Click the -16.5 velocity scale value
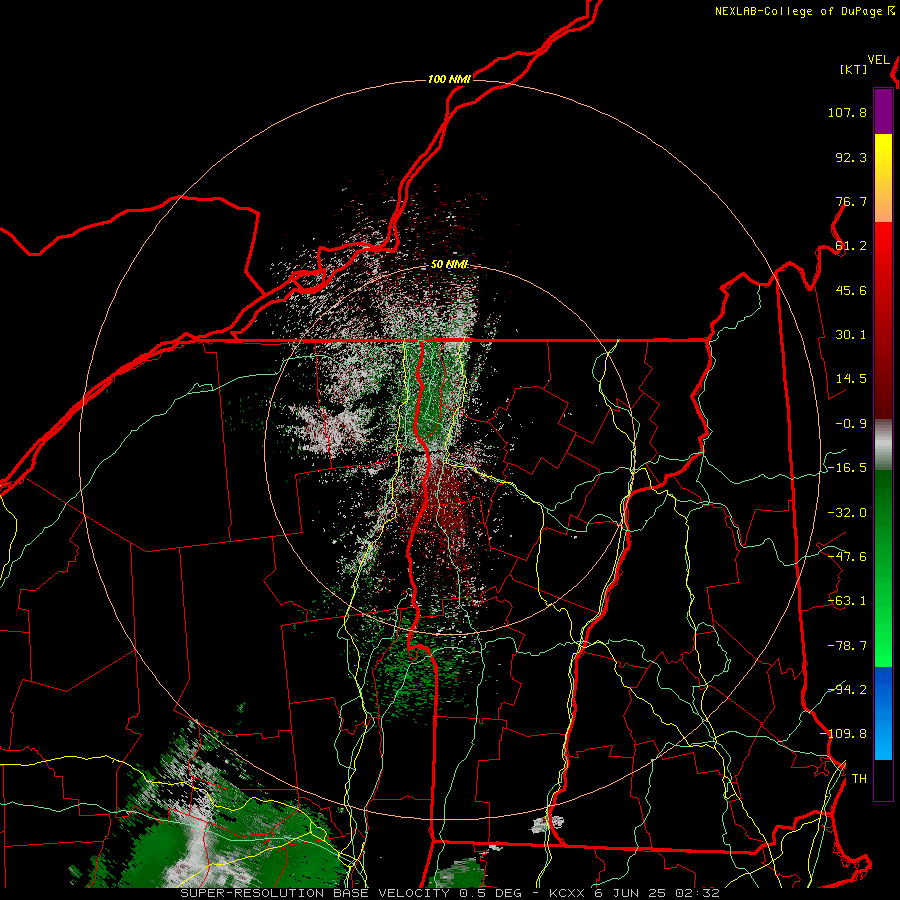This screenshot has width=900, height=900. tap(847, 468)
